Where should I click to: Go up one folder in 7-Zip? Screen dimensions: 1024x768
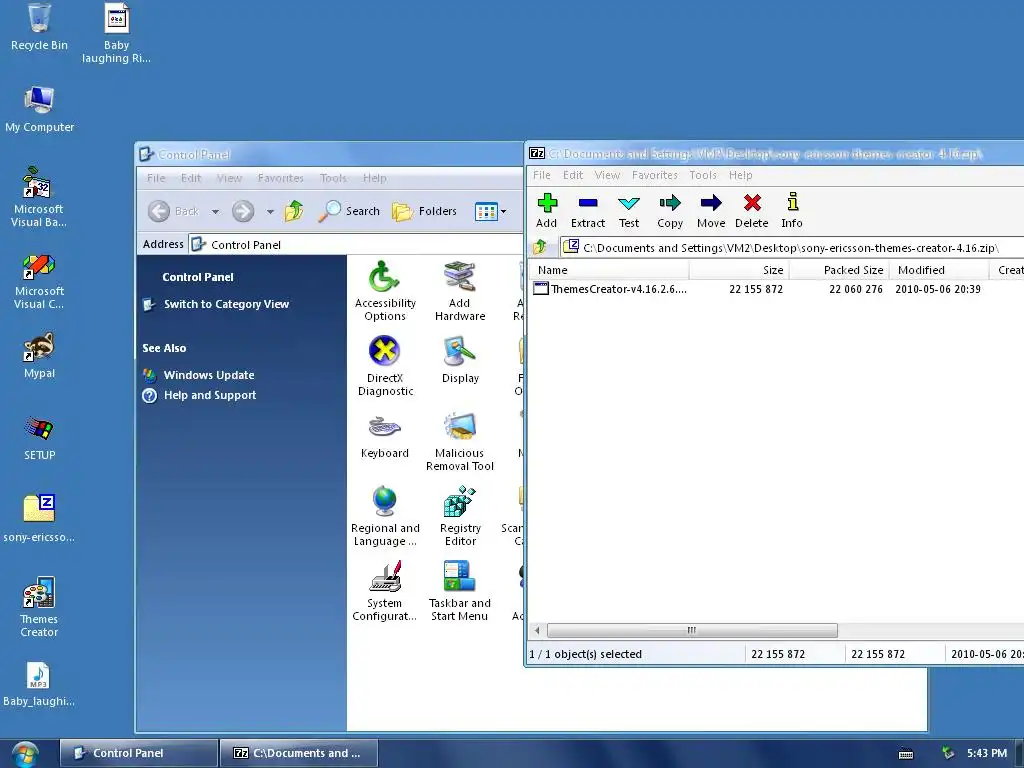540,248
